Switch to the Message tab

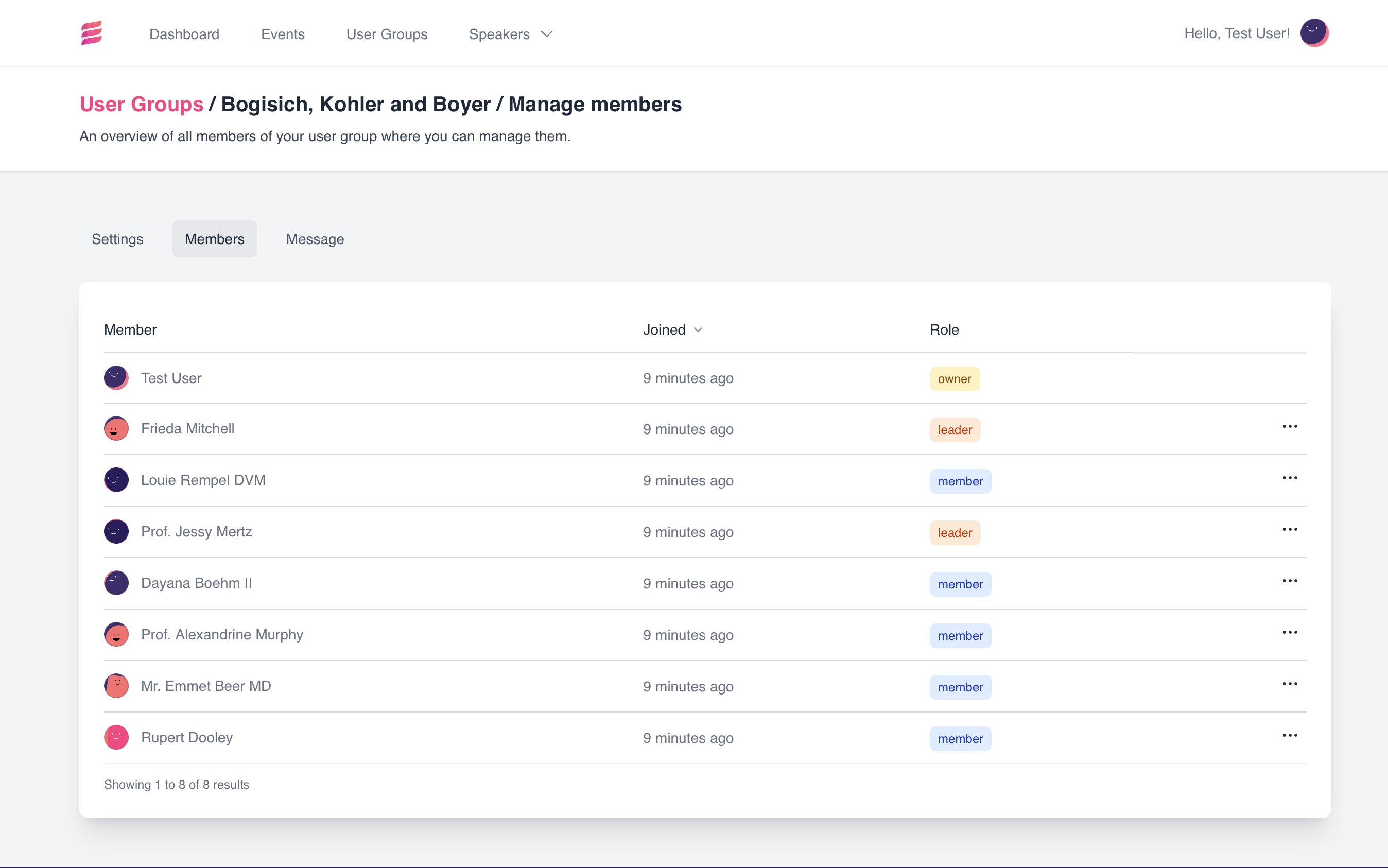315,239
